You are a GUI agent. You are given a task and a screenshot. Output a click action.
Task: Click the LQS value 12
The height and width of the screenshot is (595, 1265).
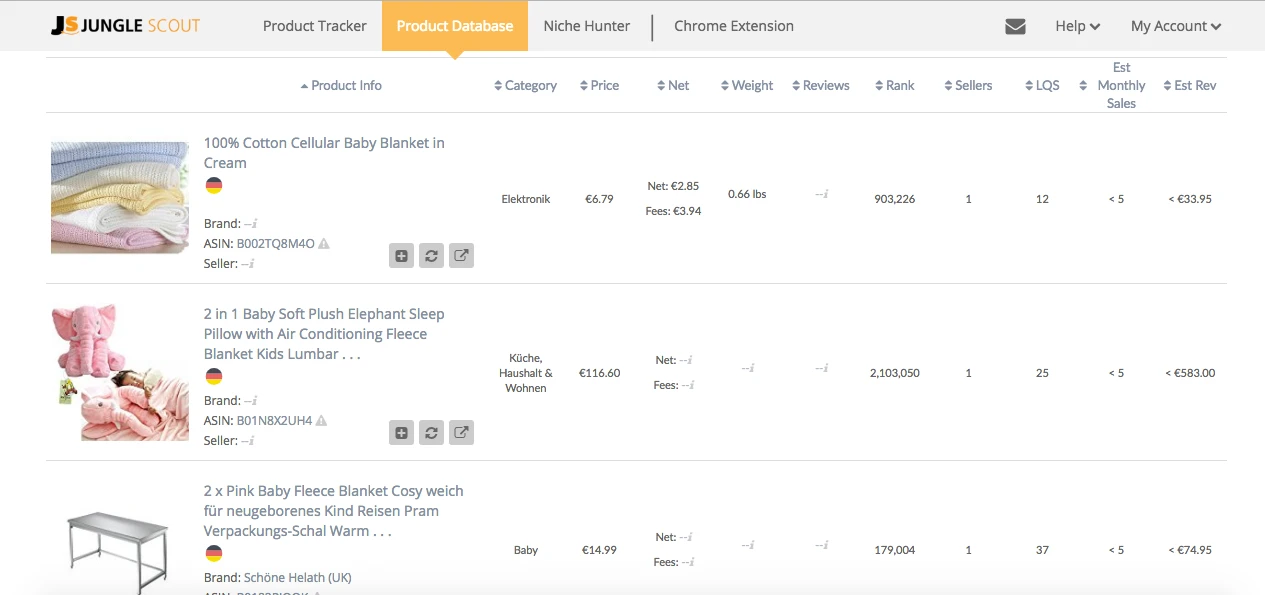coord(1042,199)
